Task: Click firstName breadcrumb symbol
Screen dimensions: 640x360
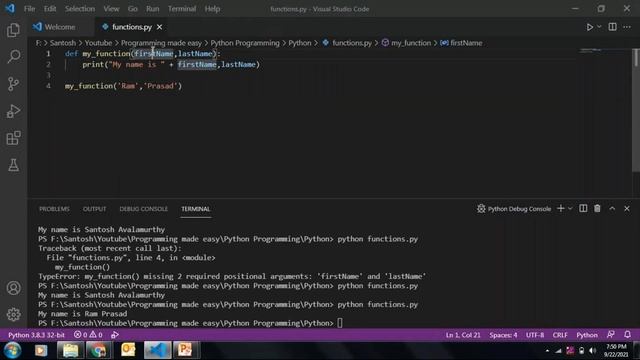Action: (x=461, y=43)
